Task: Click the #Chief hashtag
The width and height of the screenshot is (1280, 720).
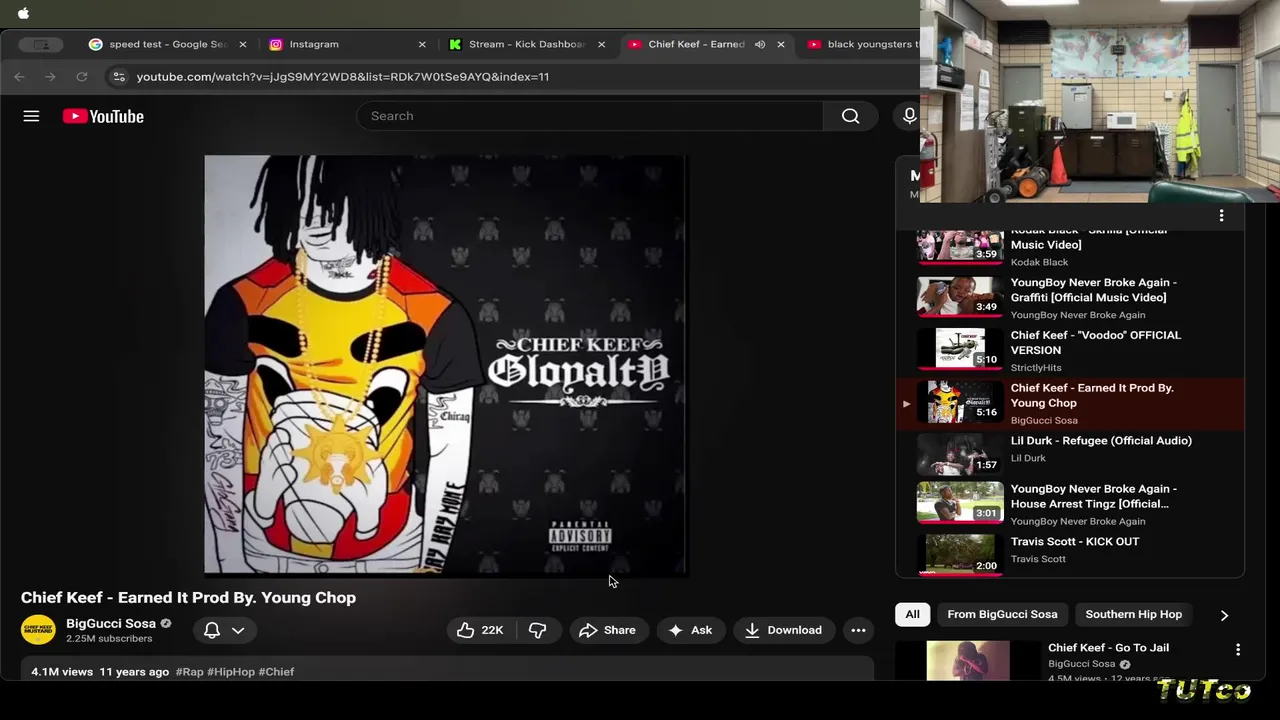Action: coord(276,672)
